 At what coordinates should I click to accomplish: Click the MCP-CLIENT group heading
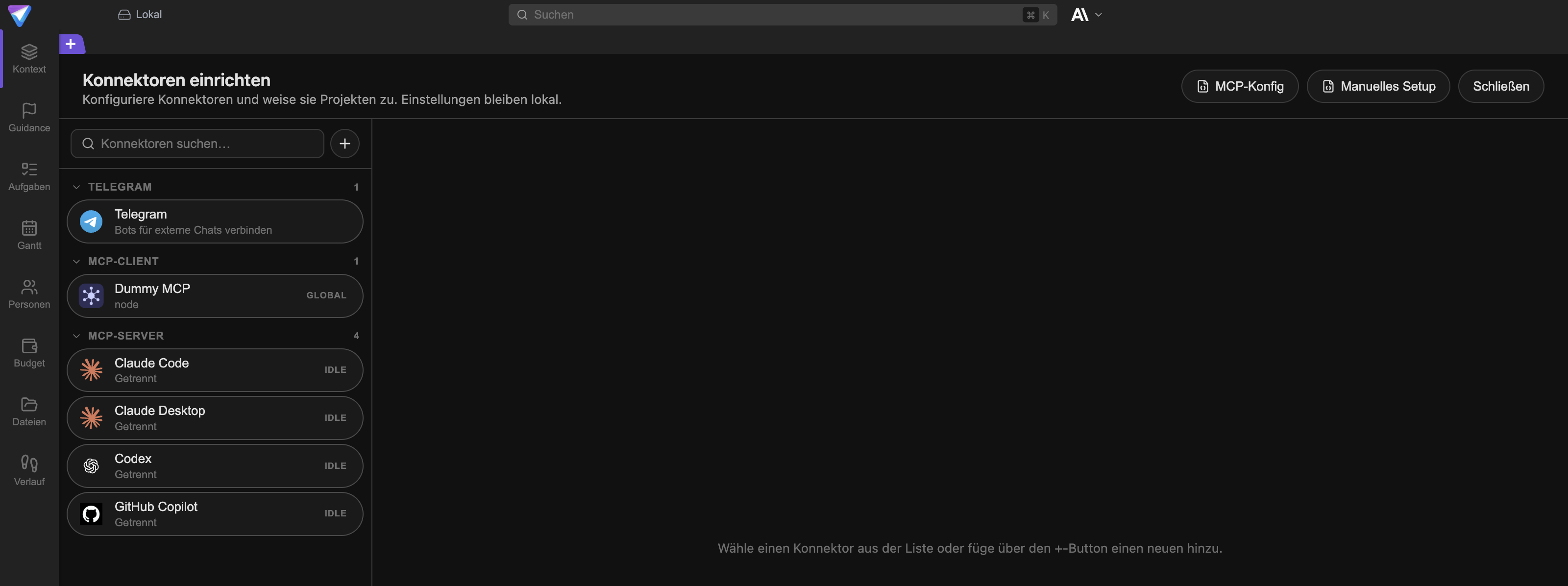tap(123, 262)
